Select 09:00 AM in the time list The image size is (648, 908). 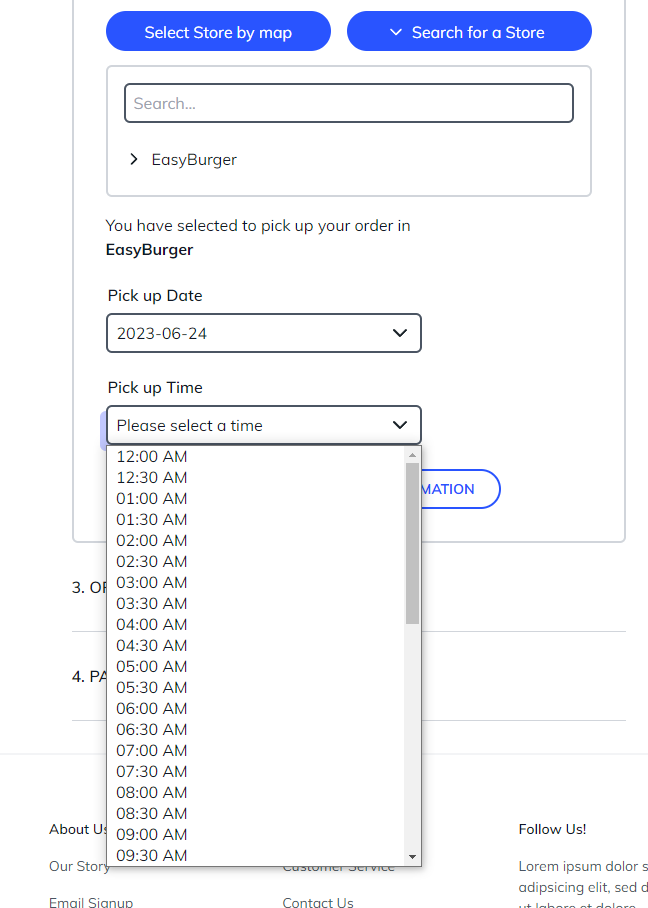pos(152,834)
